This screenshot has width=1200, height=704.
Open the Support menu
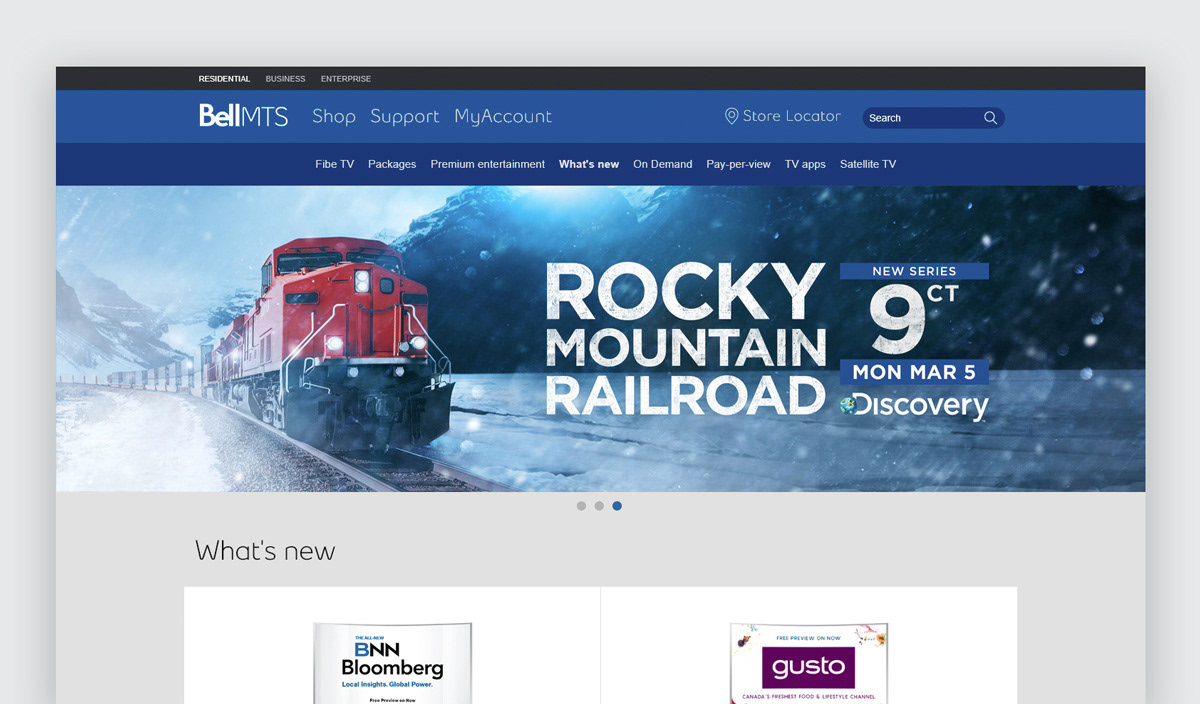click(405, 117)
